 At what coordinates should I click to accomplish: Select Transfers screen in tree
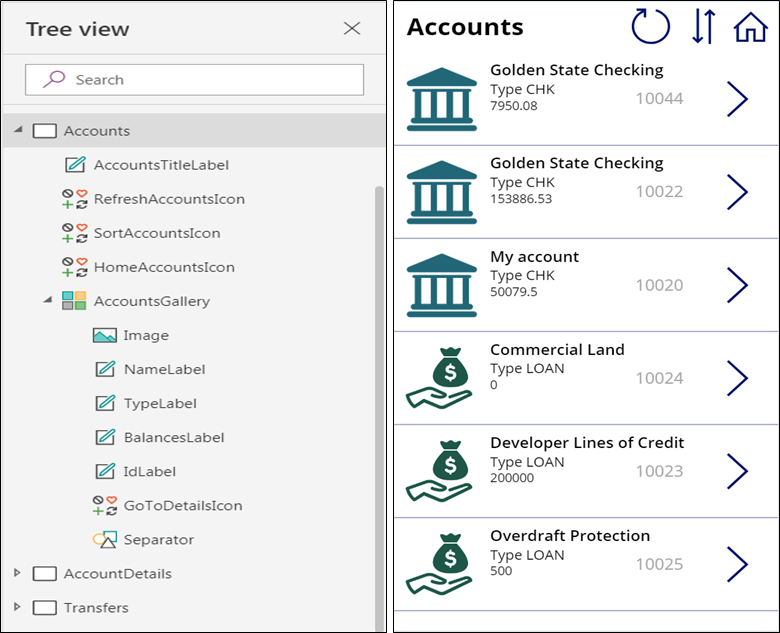click(x=96, y=608)
